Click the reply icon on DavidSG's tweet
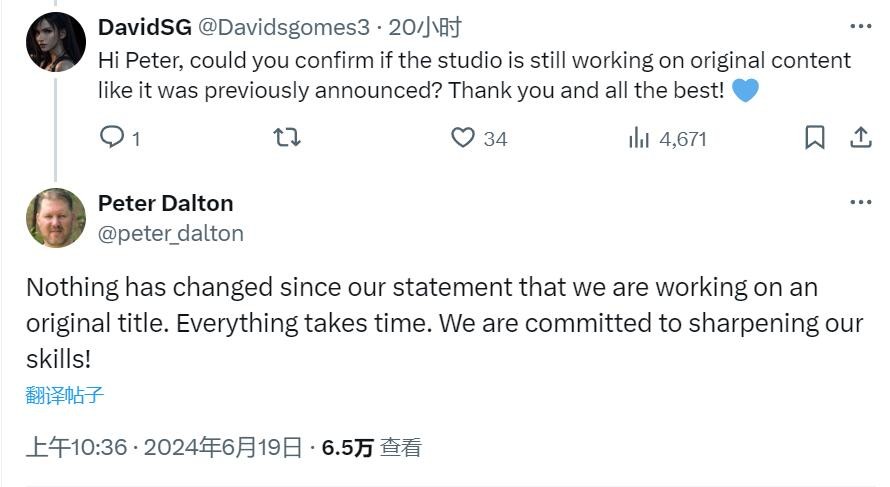This screenshot has height=487, width=890. click(x=112, y=137)
